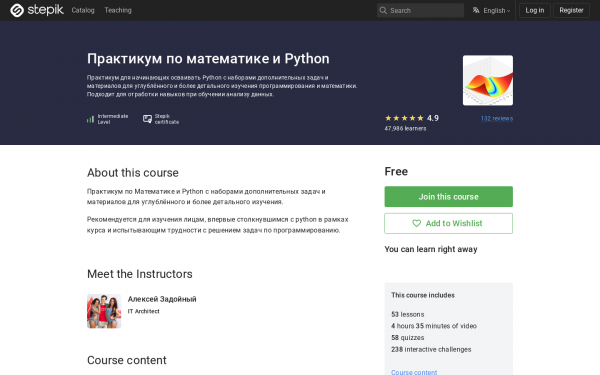The height and width of the screenshot is (375, 600).
Task: Click the course title Практикум по математике и Python
Action: pyautogui.click(x=208, y=59)
